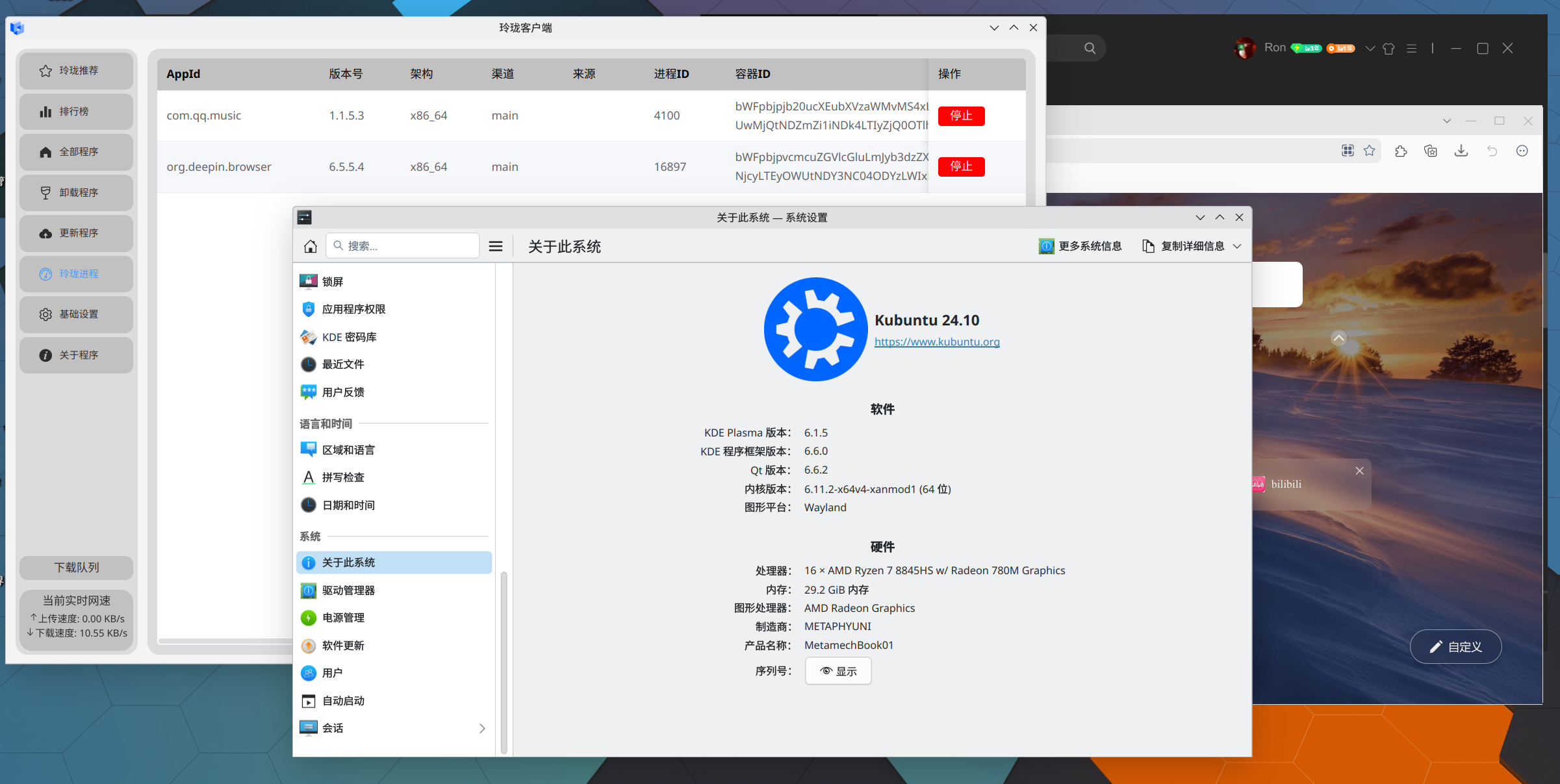Open 玲珑推荐 in Linglong client sidebar
The height and width of the screenshot is (784, 1560).
[76, 71]
